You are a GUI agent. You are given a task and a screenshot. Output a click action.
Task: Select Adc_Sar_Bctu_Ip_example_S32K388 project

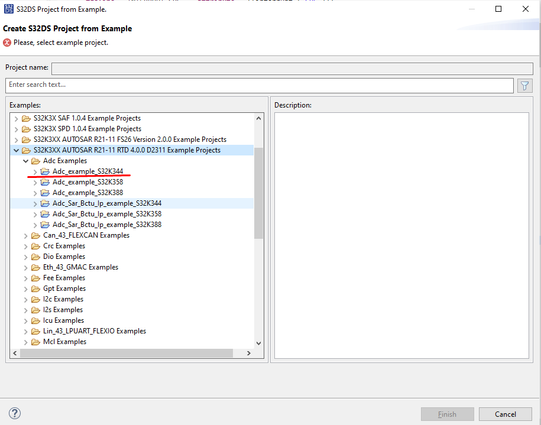pyautogui.click(x=107, y=225)
